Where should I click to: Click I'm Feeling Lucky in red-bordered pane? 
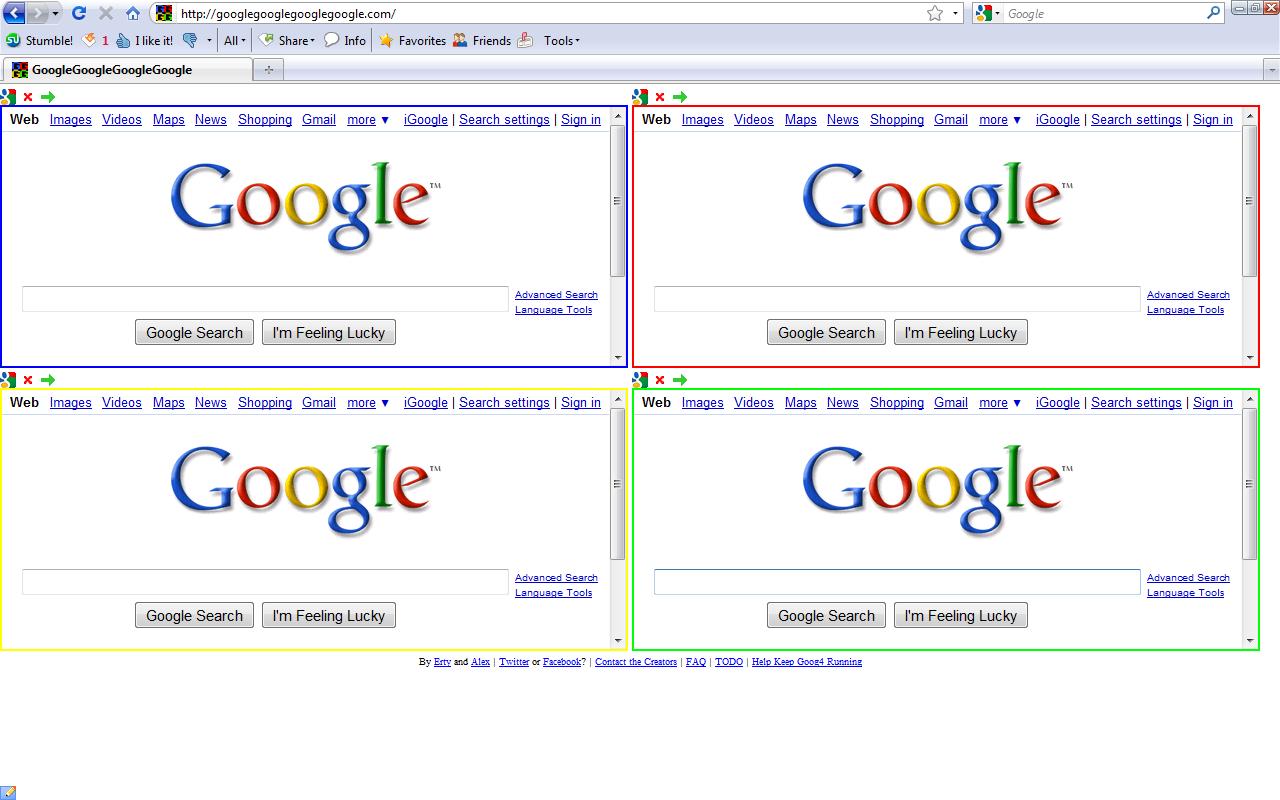[961, 333]
